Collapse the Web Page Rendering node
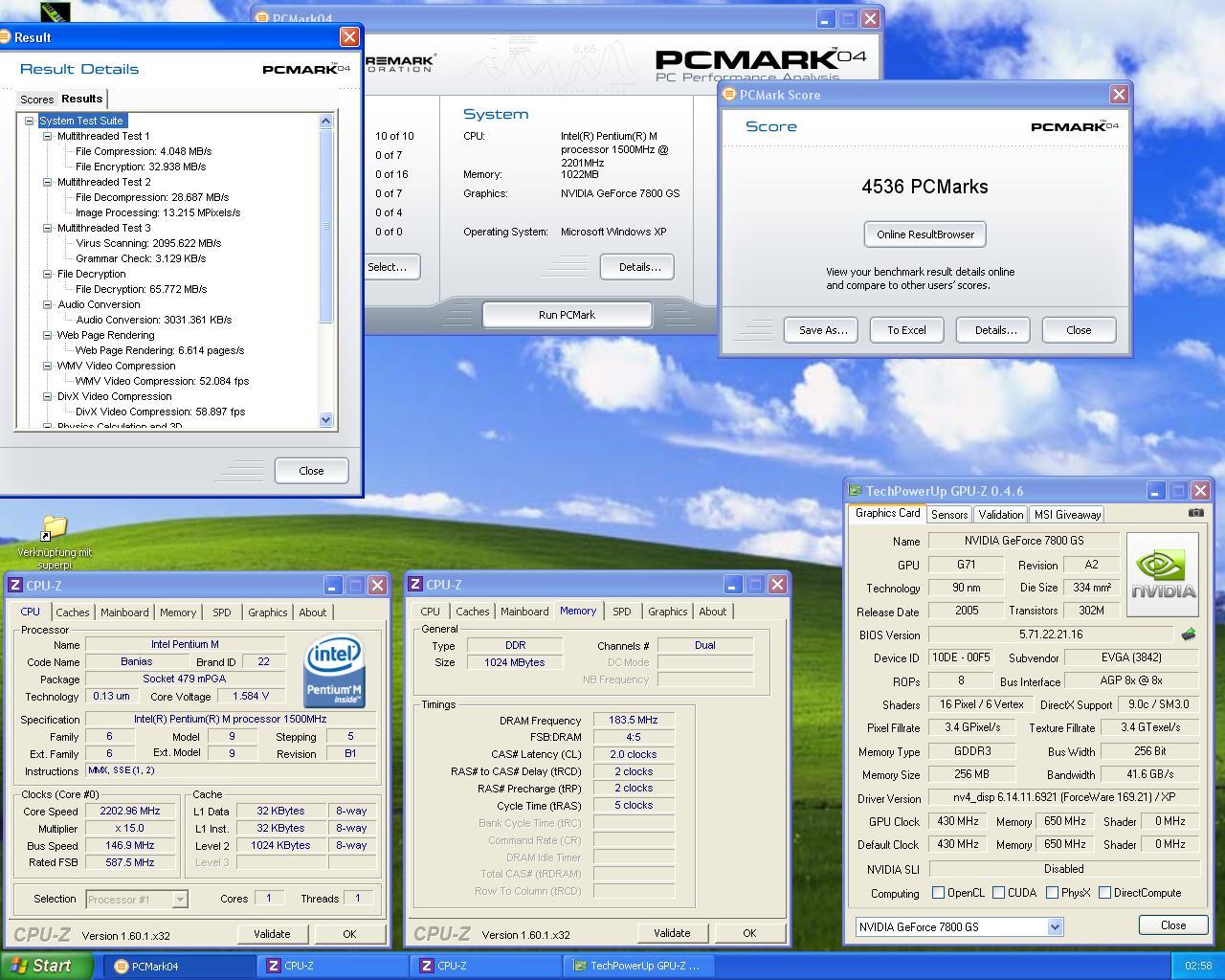 click(48, 335)
